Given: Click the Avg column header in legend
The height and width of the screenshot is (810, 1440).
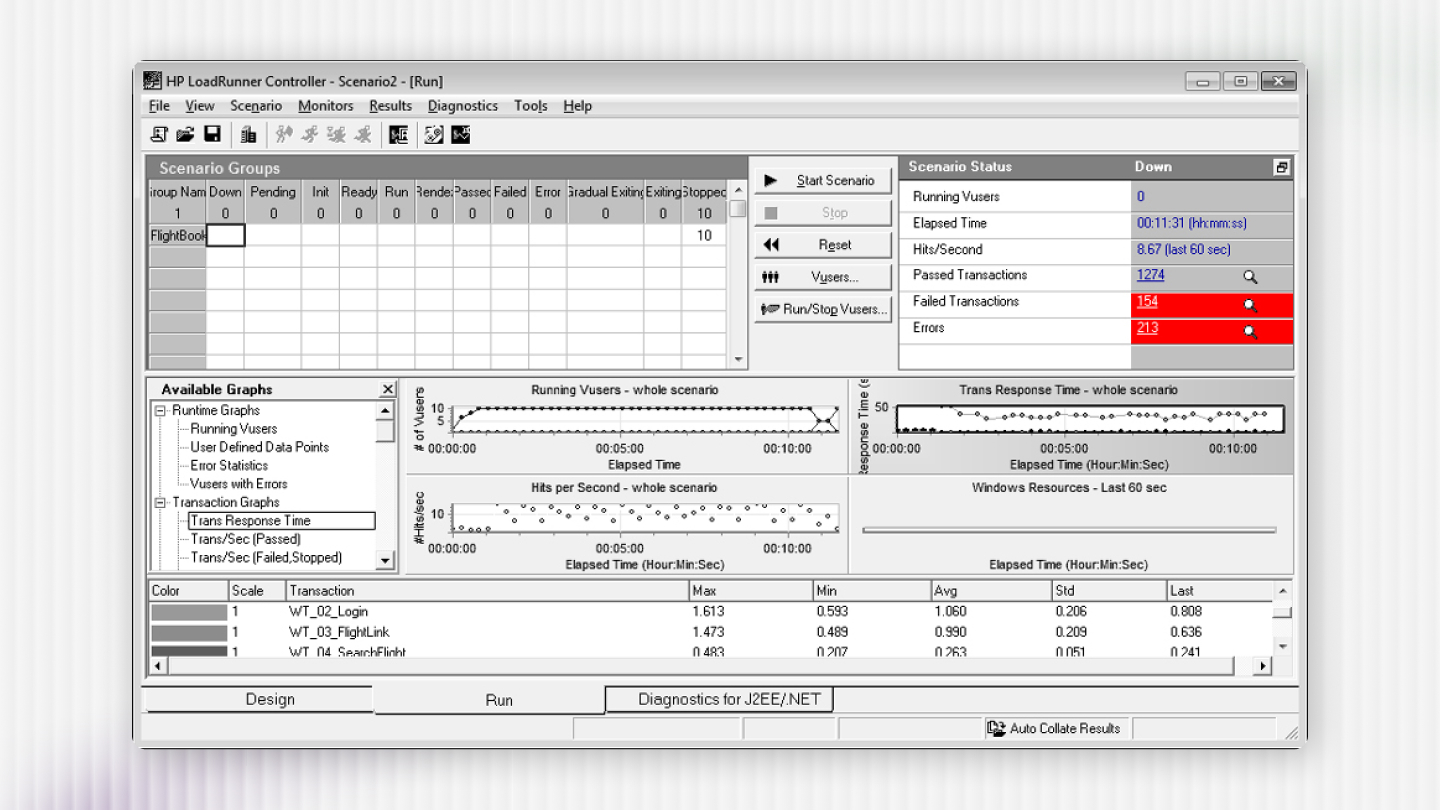Looking at the screenshot, I should (991, 591).
